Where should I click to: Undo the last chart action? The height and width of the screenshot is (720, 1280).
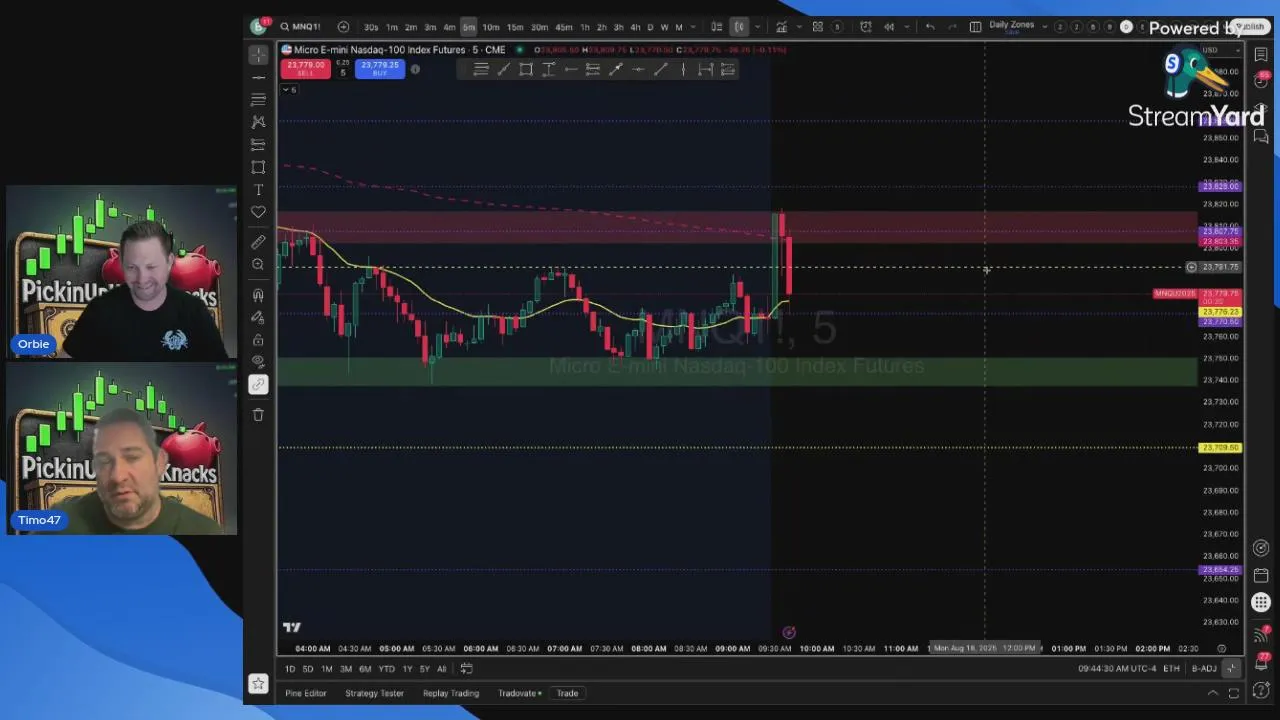click(930, 27)
